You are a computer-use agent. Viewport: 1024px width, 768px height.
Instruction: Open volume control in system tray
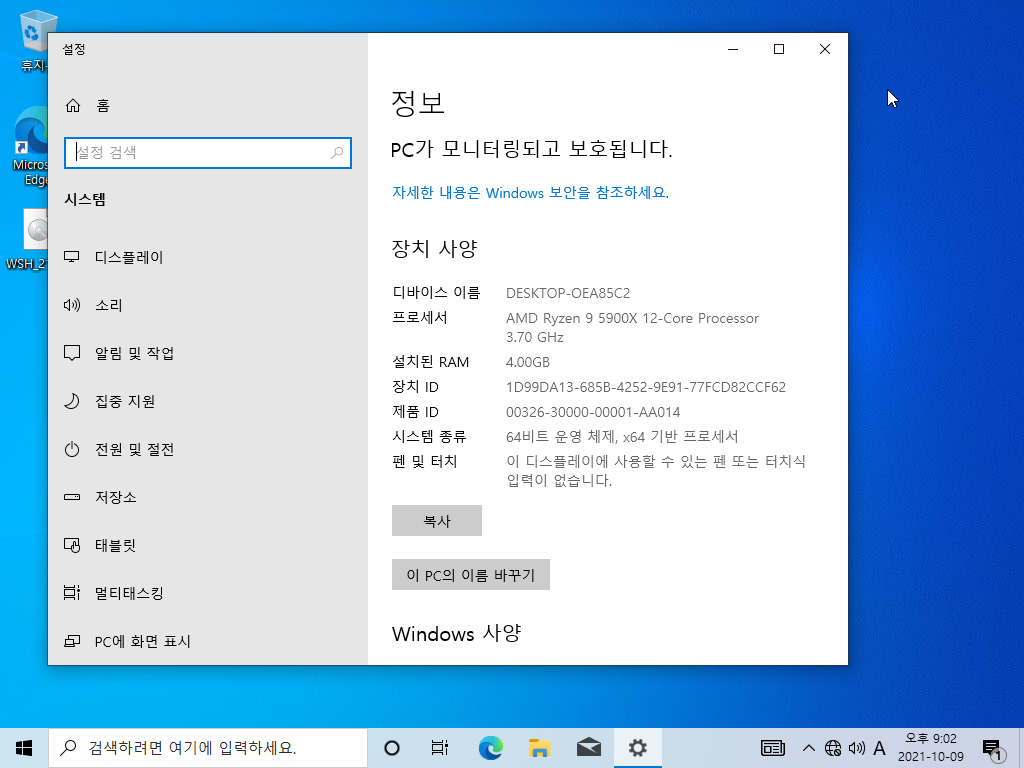tap(857, 748)
